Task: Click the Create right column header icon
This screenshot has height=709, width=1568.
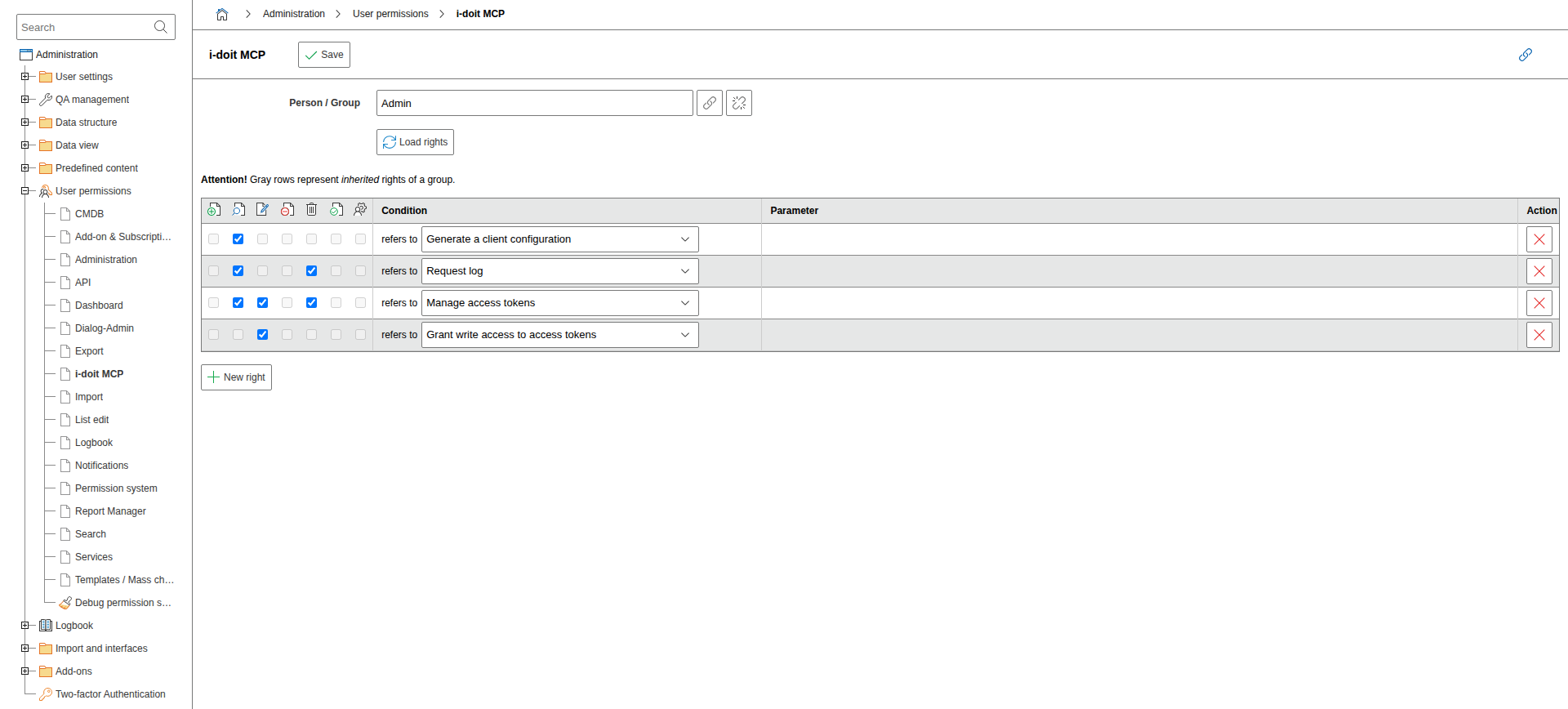Action: (214, 210)
